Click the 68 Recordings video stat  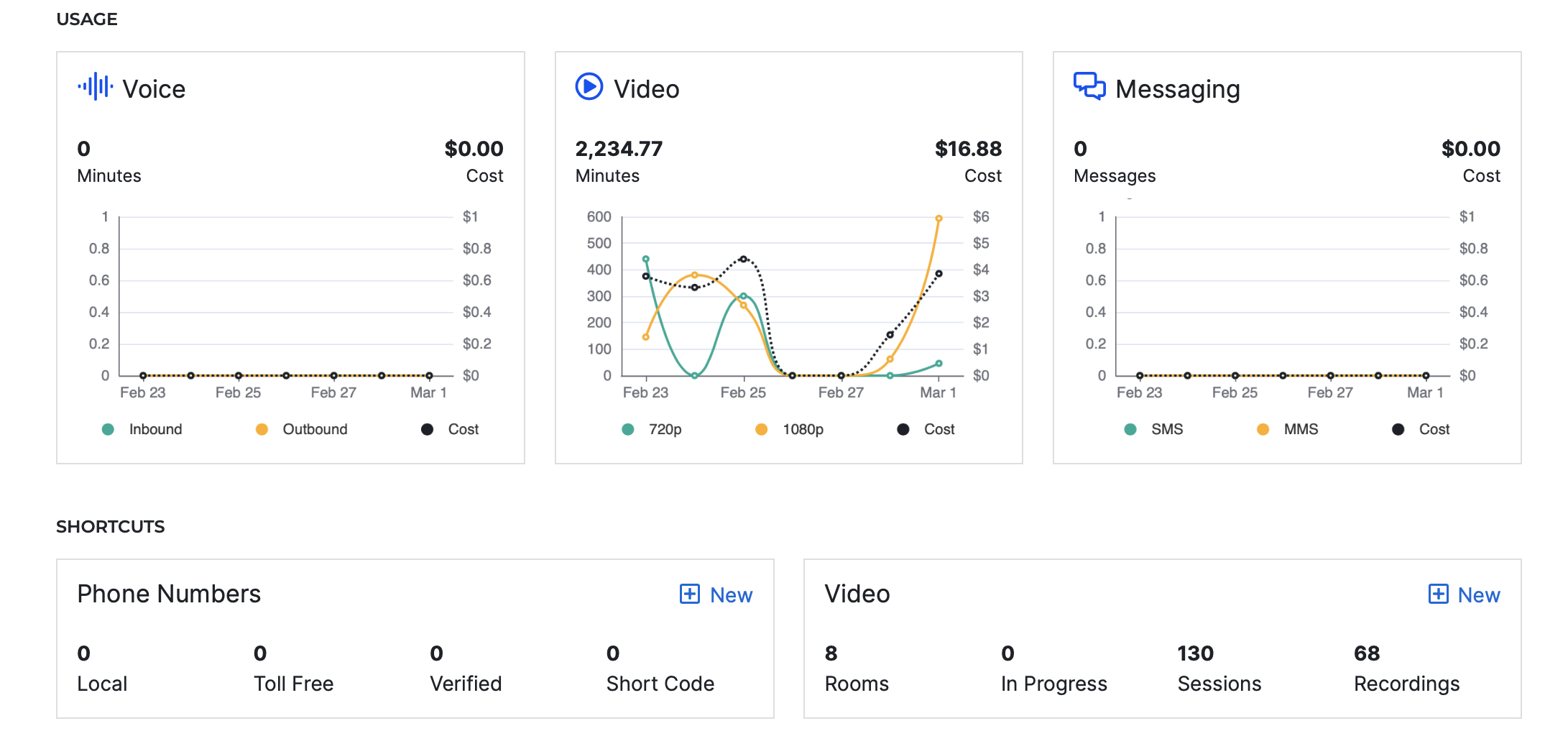[x=1406, y=668]
